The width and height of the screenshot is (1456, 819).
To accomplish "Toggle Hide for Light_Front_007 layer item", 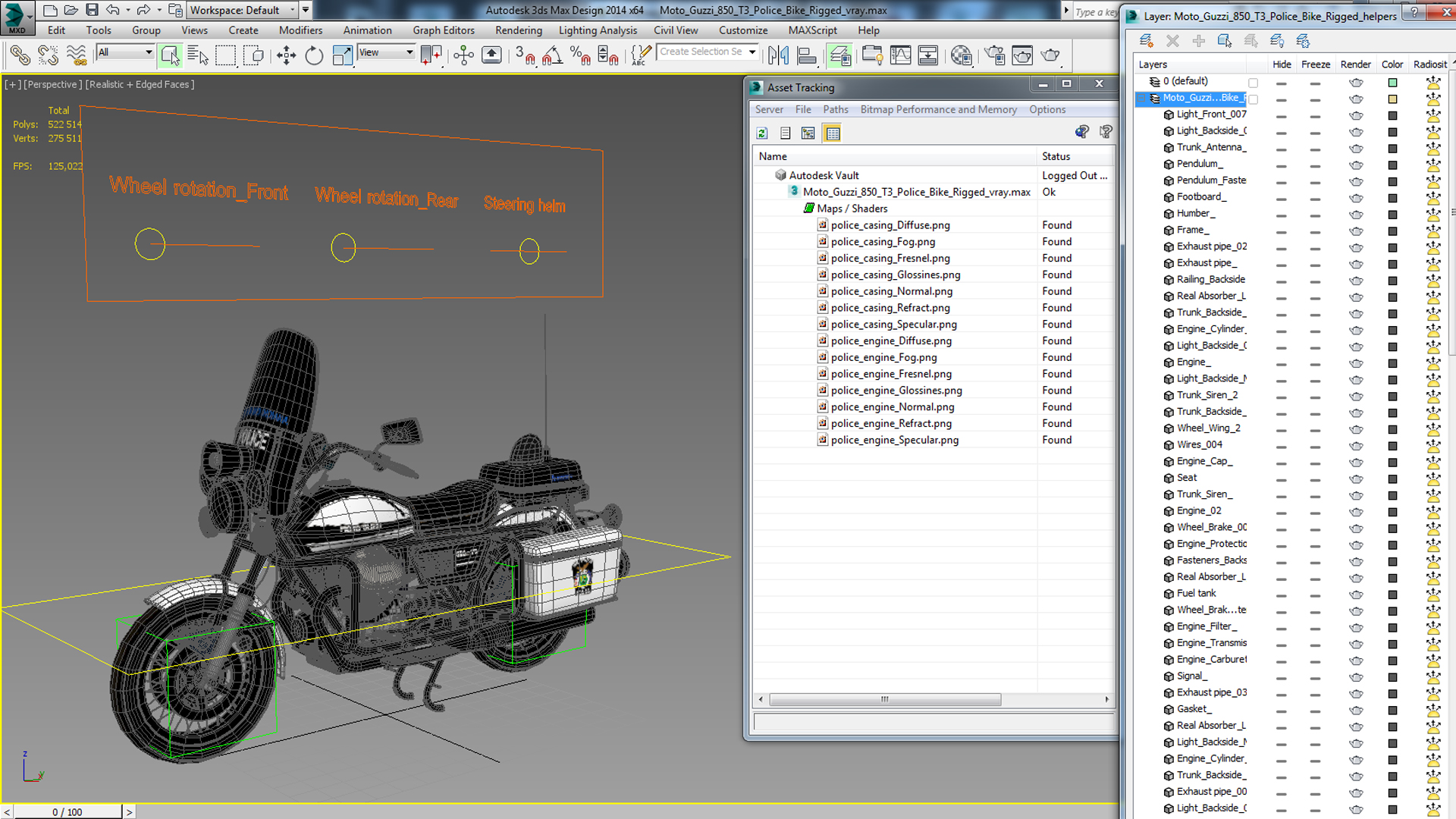I will pos(1281,116).
